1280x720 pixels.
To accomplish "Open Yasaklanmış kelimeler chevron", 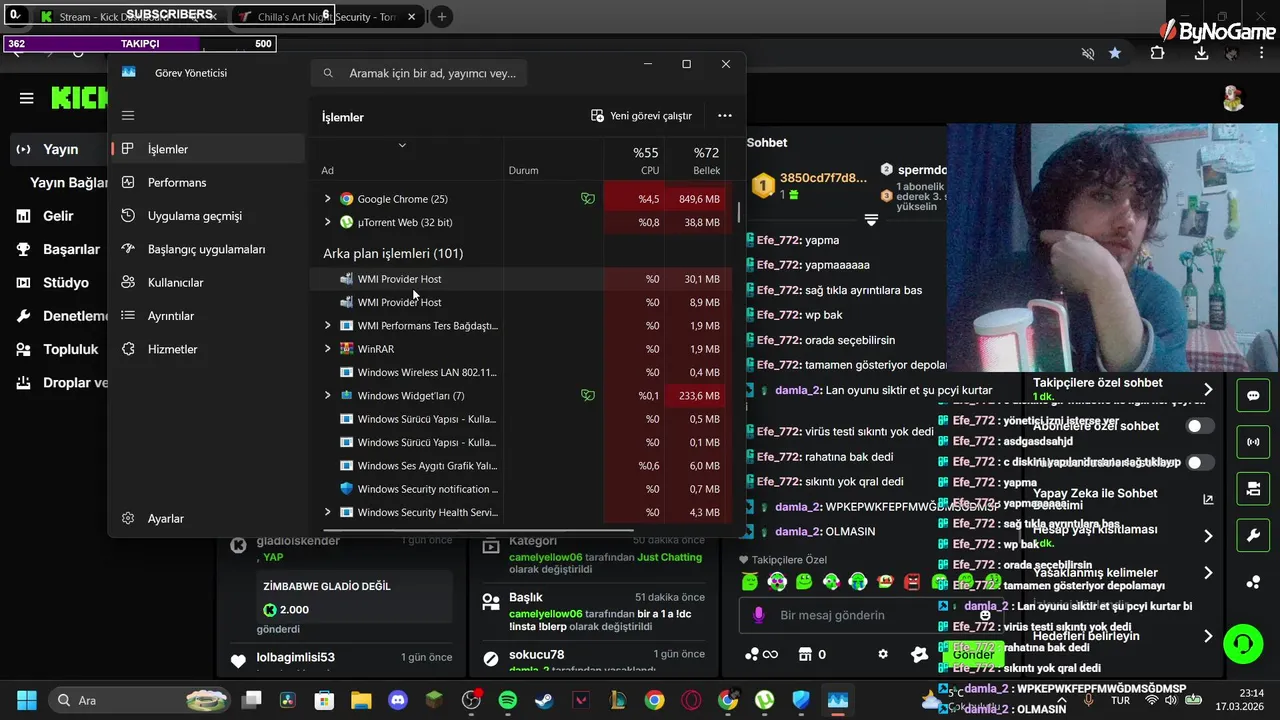I will point(1208,573).
